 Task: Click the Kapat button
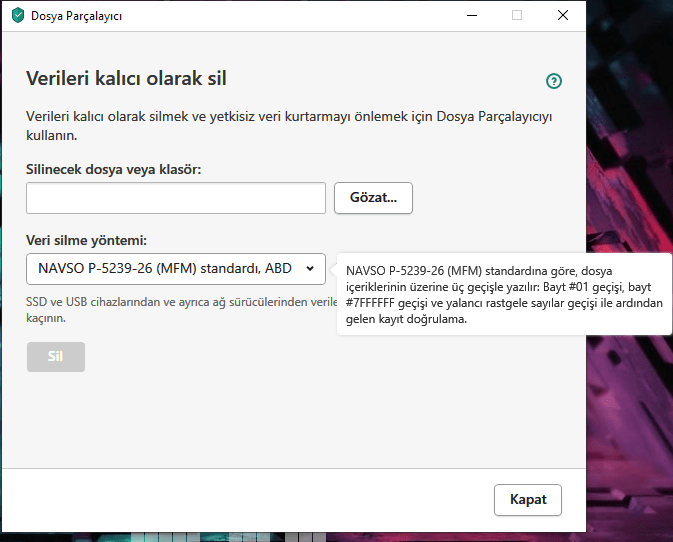pos(527,500)
